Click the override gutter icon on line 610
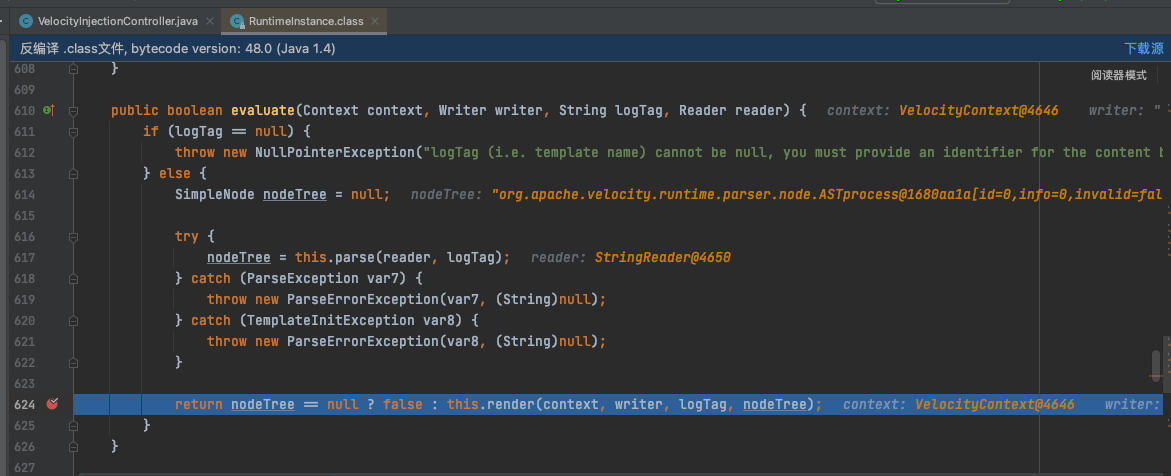This screenshot has height=476, width=1171. click(49, 111)
